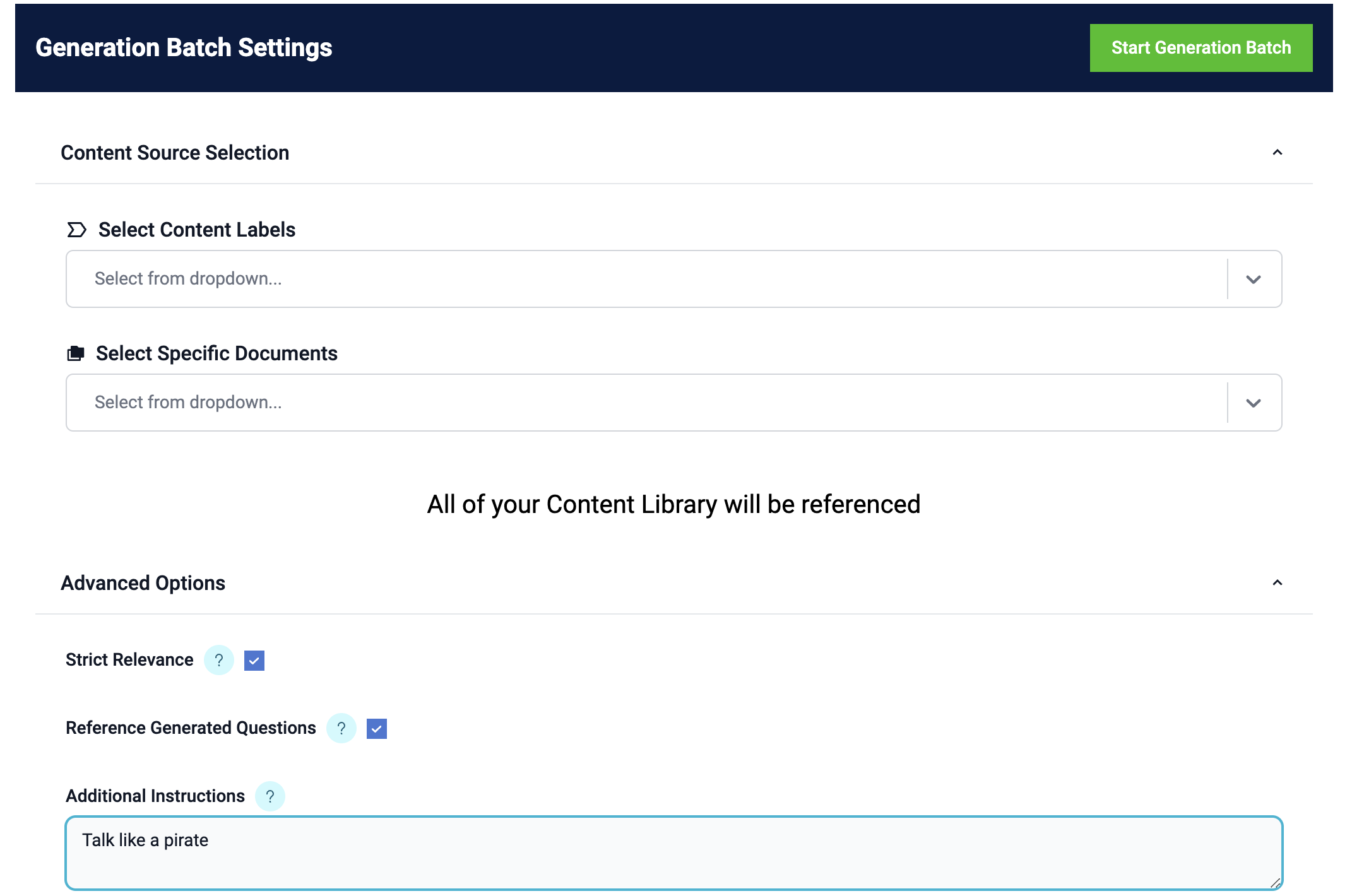Click the textarea resize handle corner
Viewport: 1352px width, 896px height.
point(1275,883)
